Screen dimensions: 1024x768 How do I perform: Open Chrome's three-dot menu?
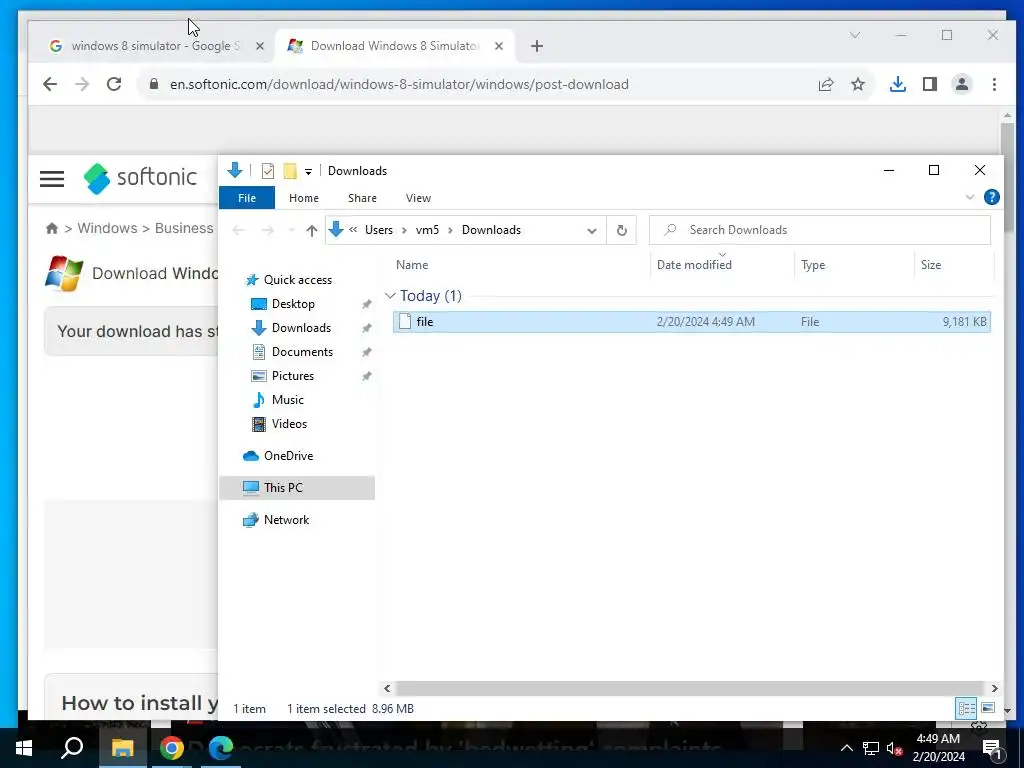click(x=994, y=84)
